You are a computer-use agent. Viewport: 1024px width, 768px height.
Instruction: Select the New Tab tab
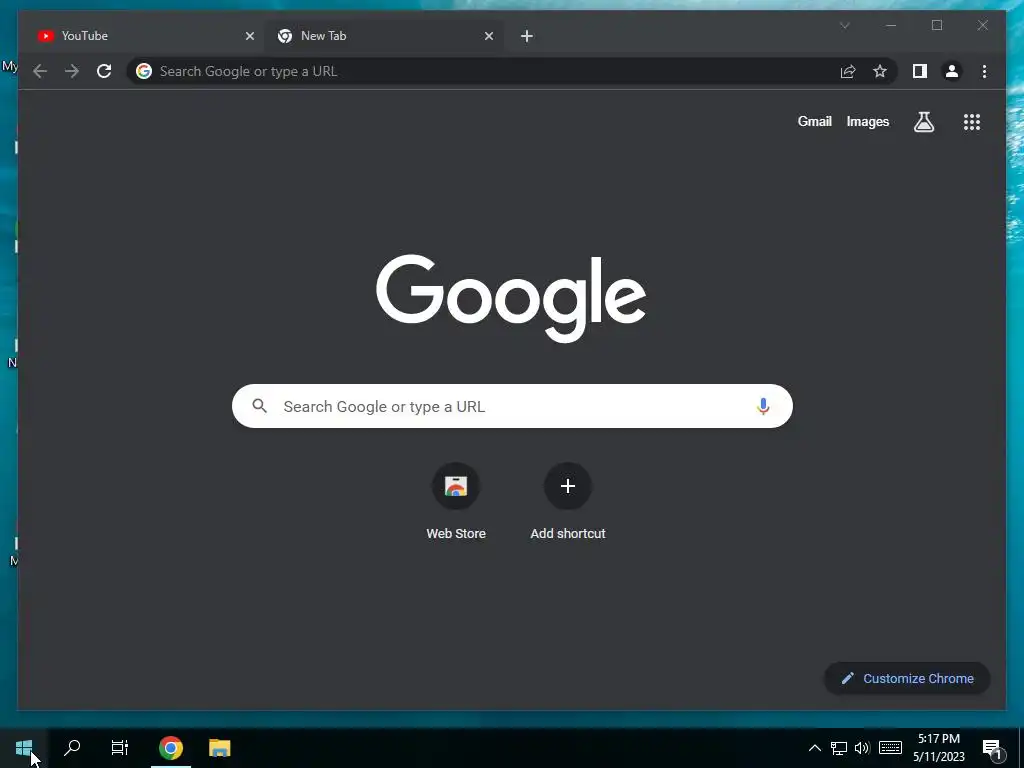384,36
